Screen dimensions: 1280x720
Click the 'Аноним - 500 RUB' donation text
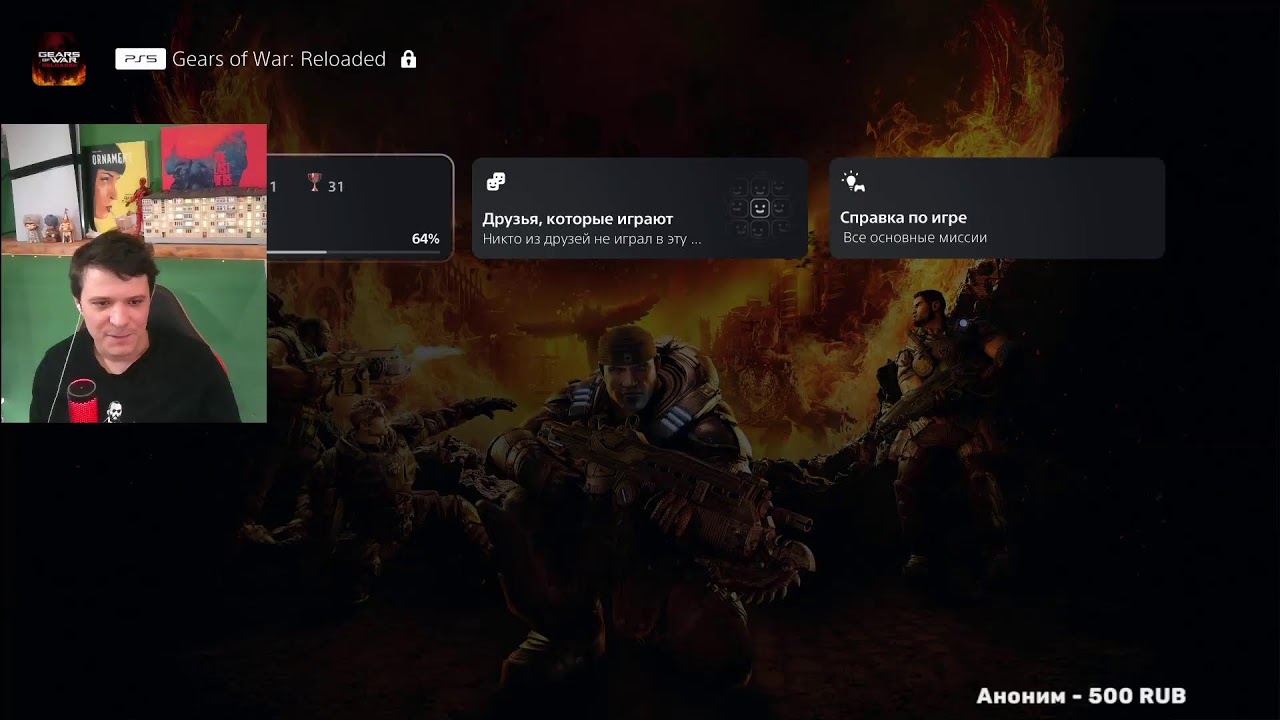pyautogui.click(x=1081, y=696)
